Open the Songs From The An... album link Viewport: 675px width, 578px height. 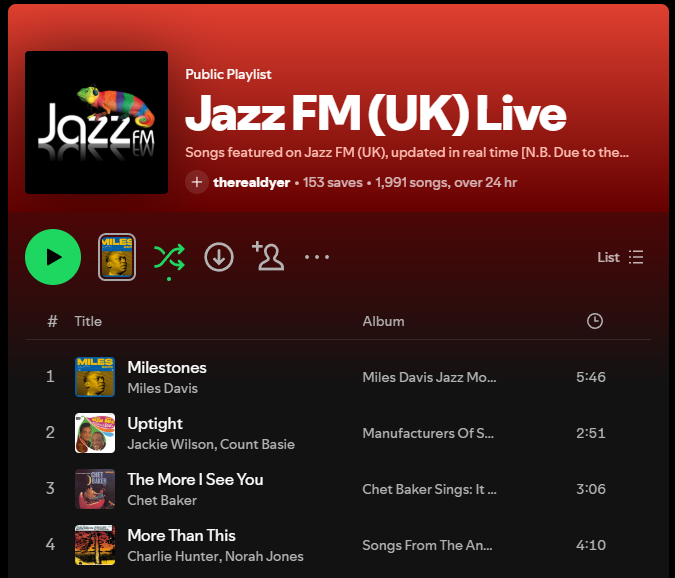[427, 545]
